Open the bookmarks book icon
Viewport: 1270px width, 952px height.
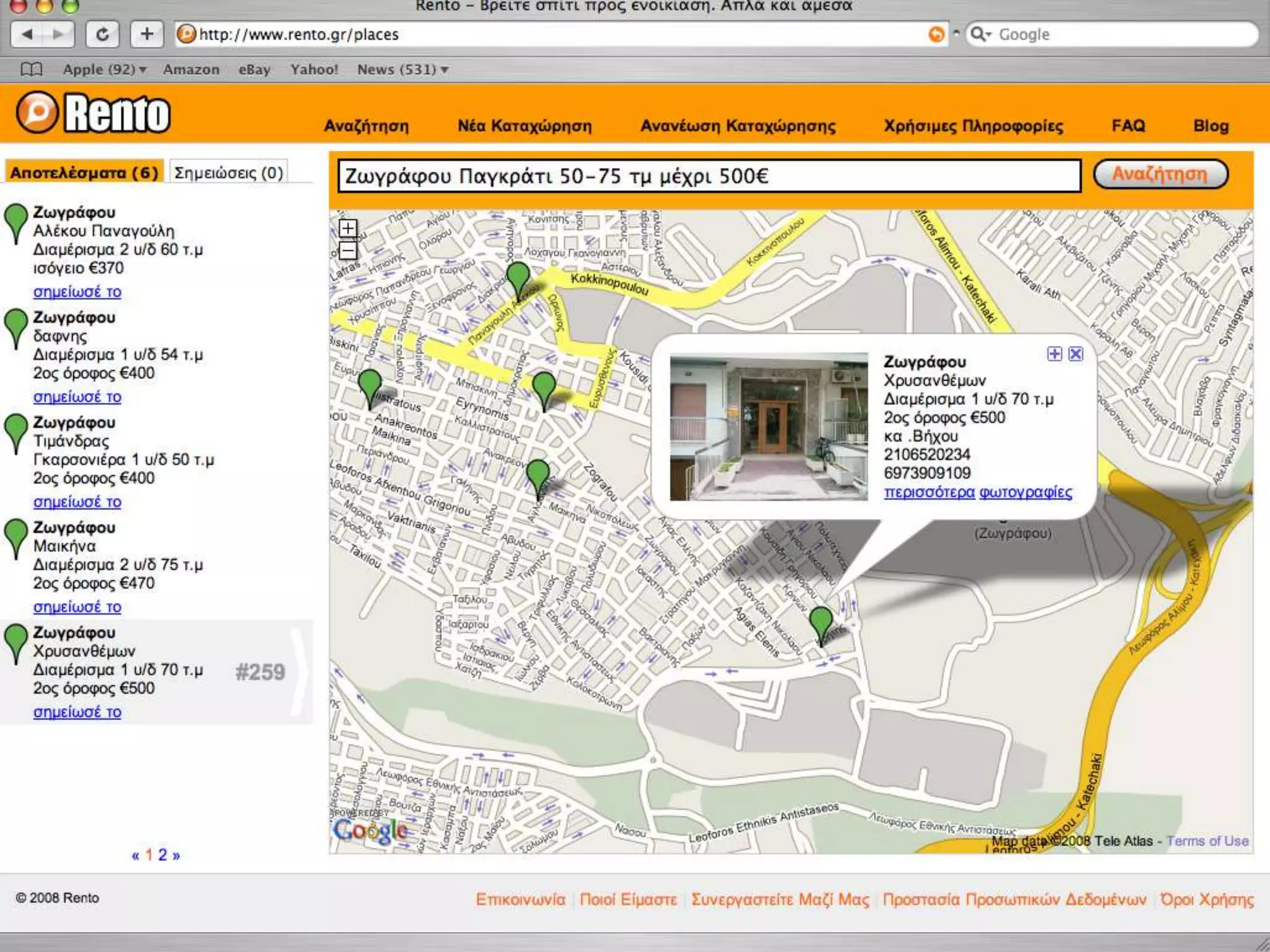coord(32,69)
